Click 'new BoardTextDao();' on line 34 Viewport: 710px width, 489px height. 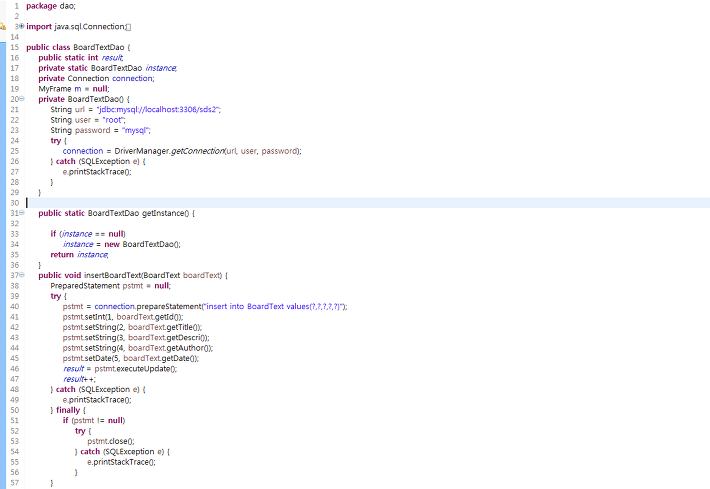[143, 244]
